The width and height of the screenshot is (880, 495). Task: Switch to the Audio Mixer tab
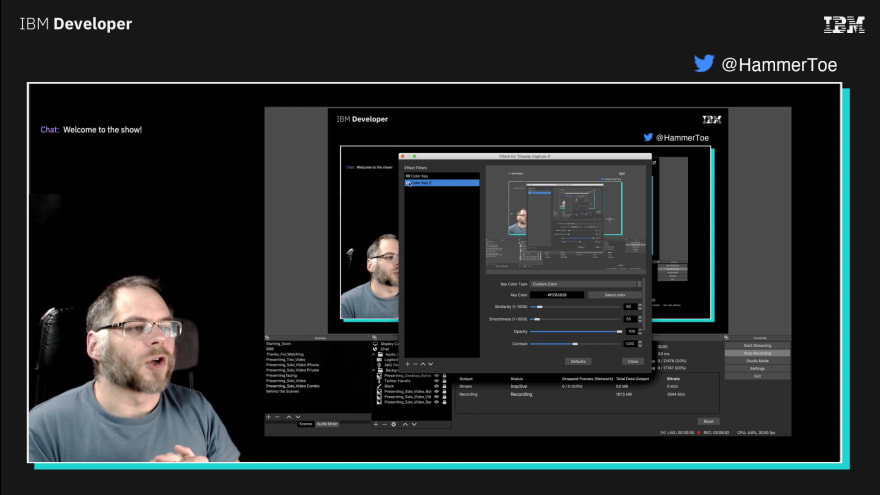pos(327,424)
